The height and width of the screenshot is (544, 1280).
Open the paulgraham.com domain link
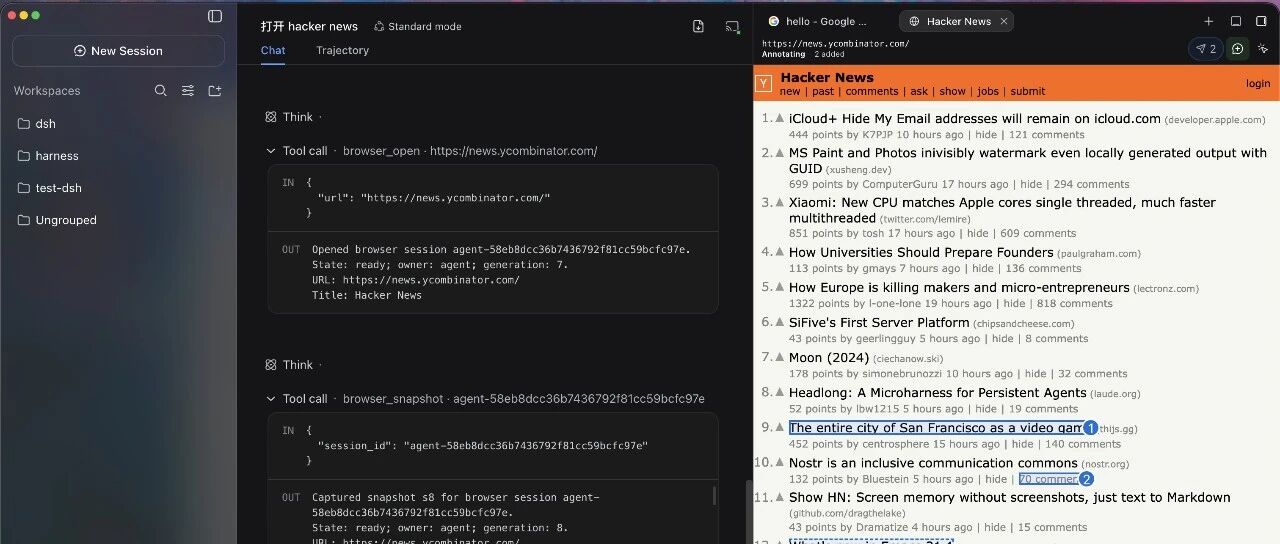pyautogui.click(x=1098, y=254)
